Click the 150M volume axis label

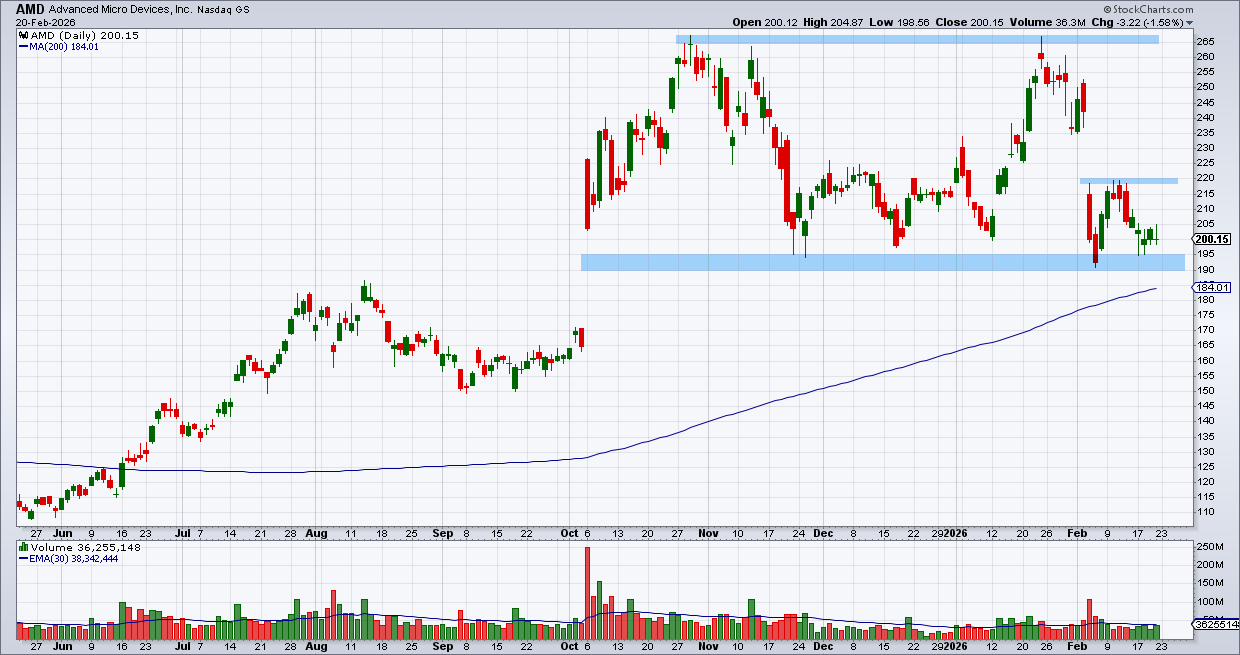click(1208, 584)
